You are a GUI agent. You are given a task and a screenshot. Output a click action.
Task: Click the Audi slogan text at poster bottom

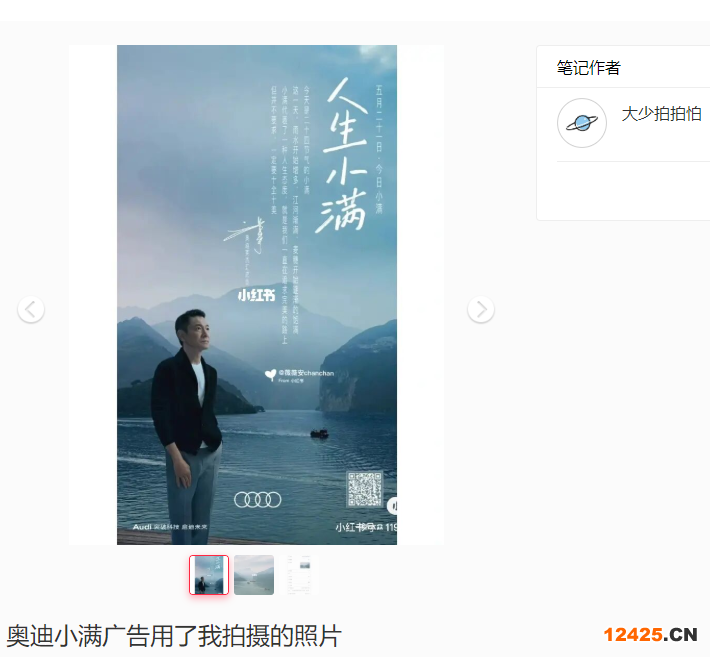pyautogui.click(x=170, y=527)
